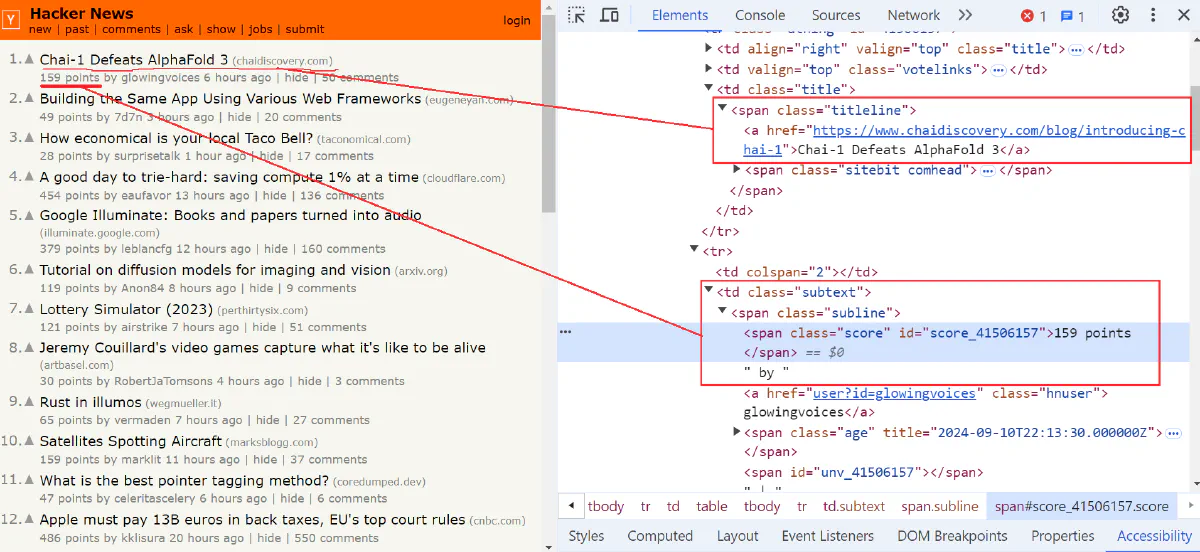Click the login link

pyautogui.click(x=517, y=20)
